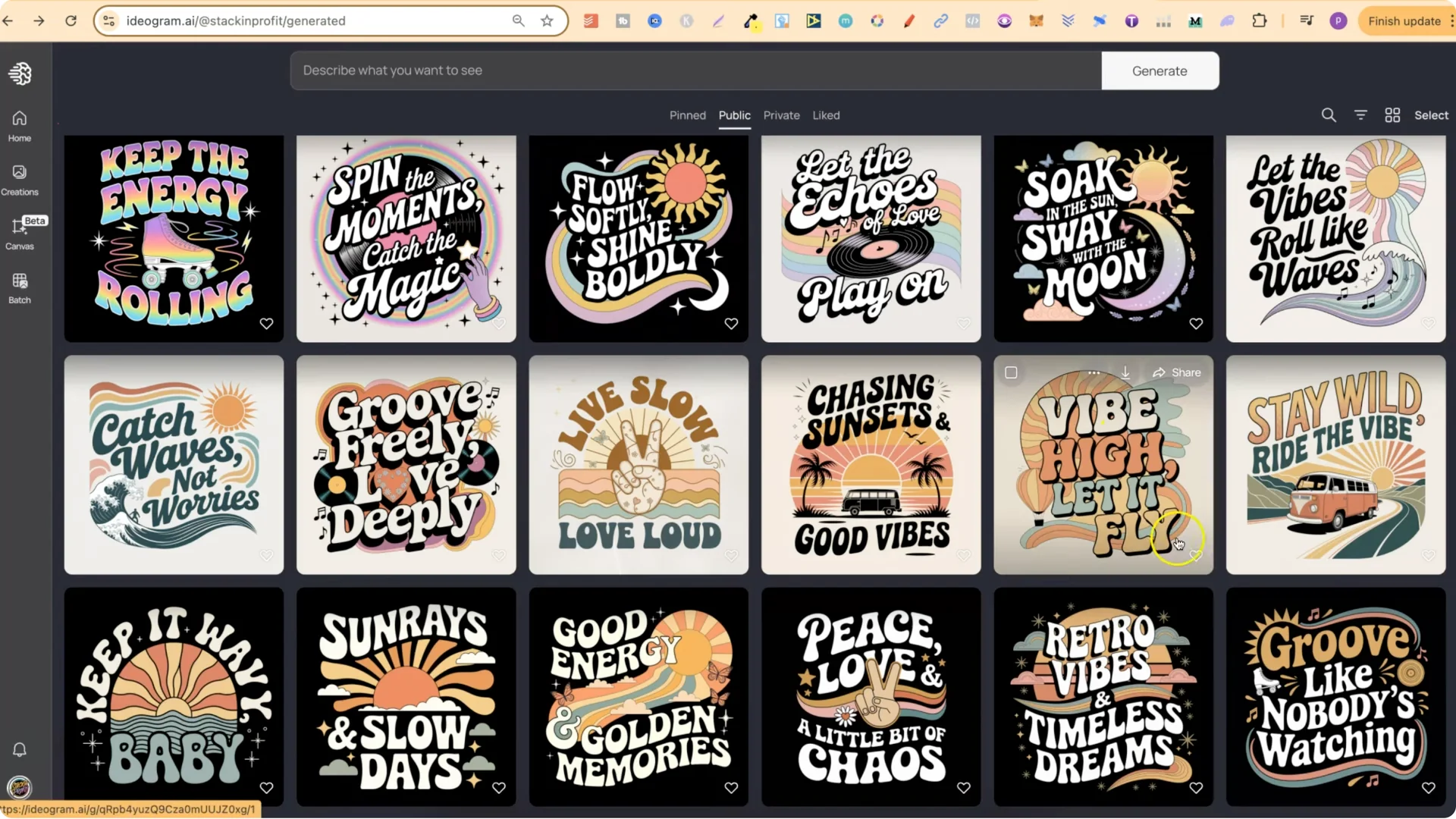Open the browser extensions menu
This screenshot has height=819, width=1456.
[x=1260, y=20]
